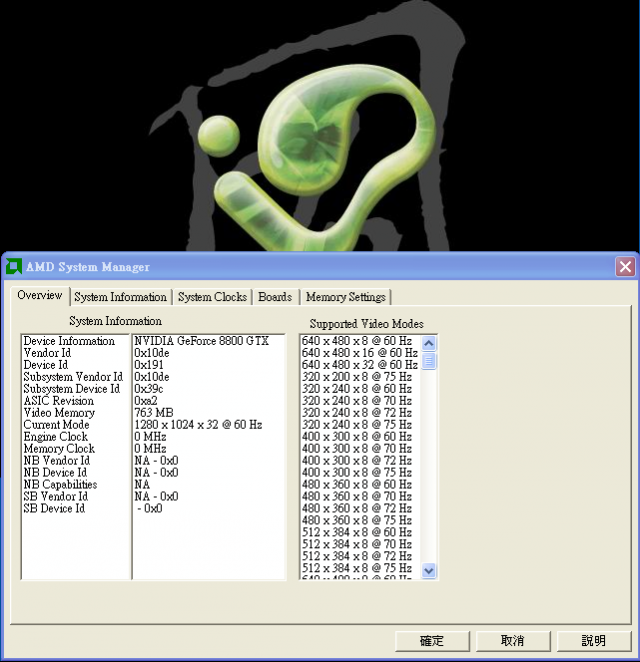Open the System Information tab
640x662 pixels.
121,297
